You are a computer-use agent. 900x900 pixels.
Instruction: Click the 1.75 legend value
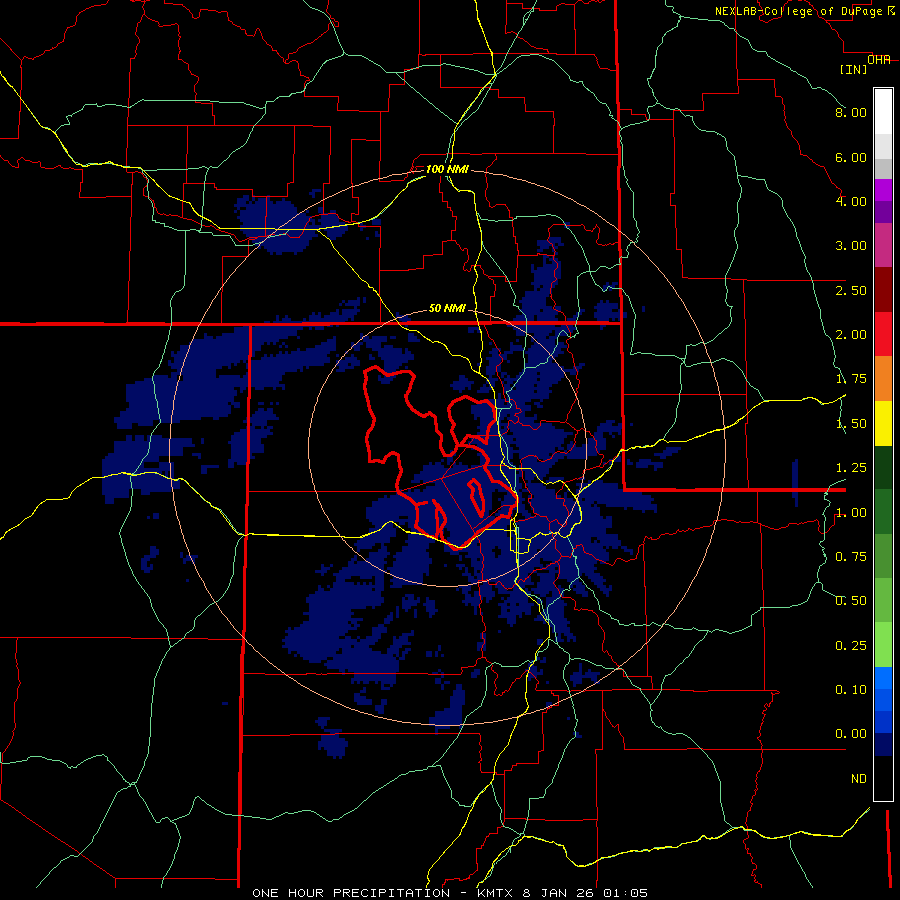(851, 379)
